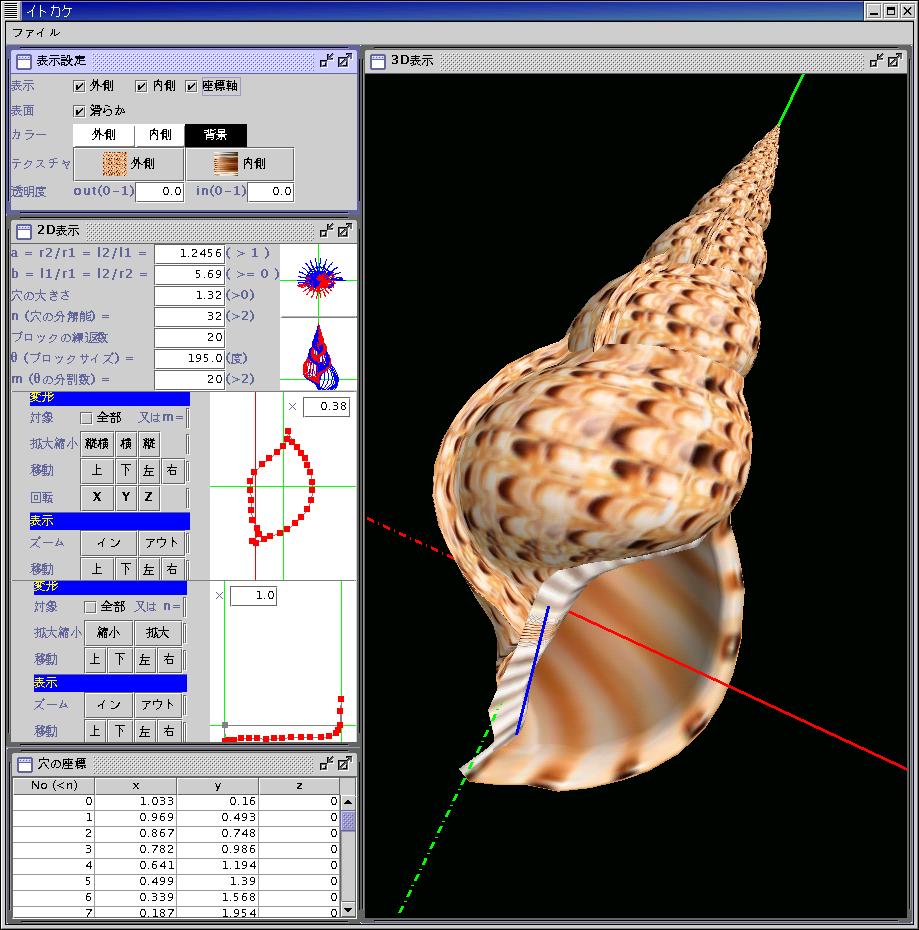The height and width of the screenshot is (930, 919).
Task: Pick the 背景 background color swatch
Action: [215, 135]
